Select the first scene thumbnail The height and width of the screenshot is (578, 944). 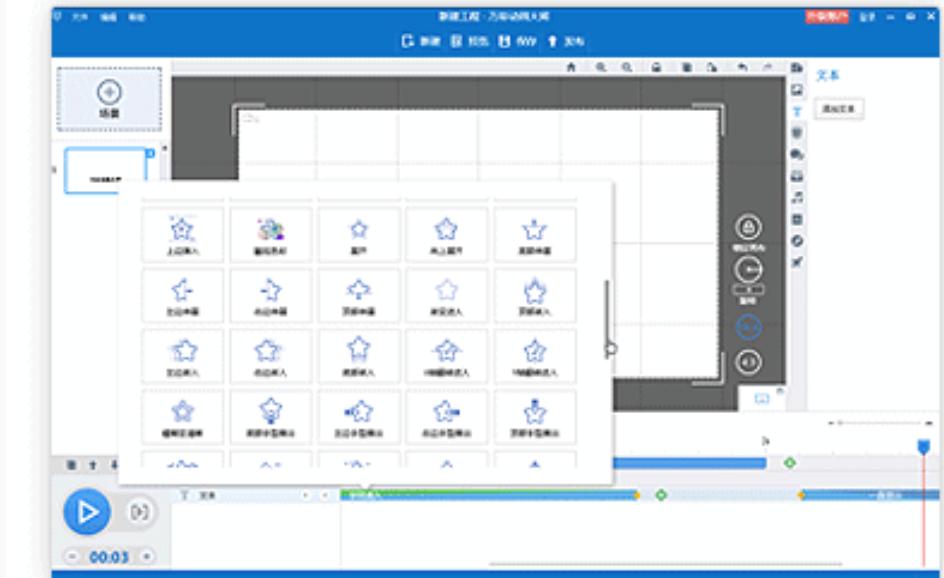(105, 171)
